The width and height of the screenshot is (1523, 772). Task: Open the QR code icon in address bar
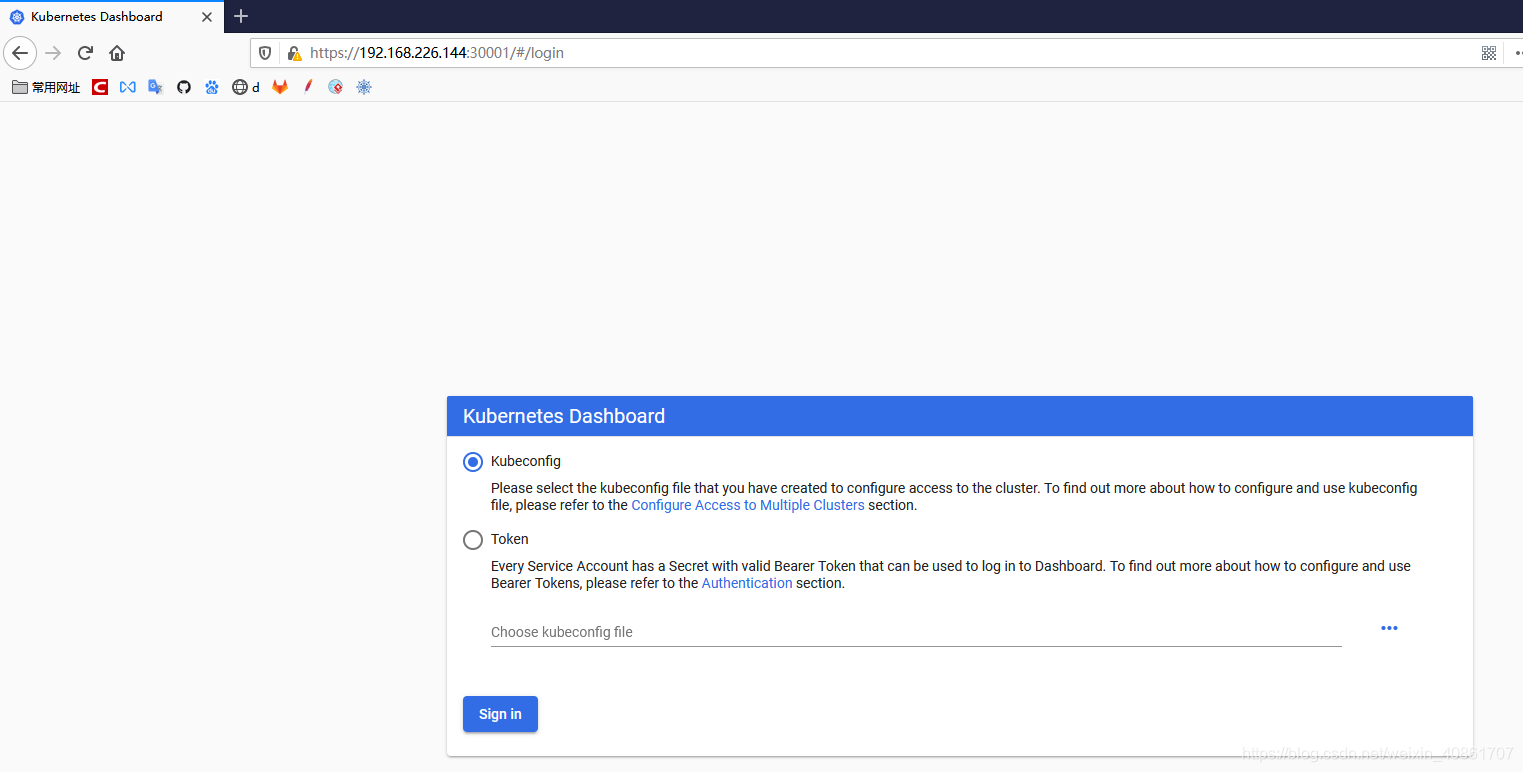1489,53
